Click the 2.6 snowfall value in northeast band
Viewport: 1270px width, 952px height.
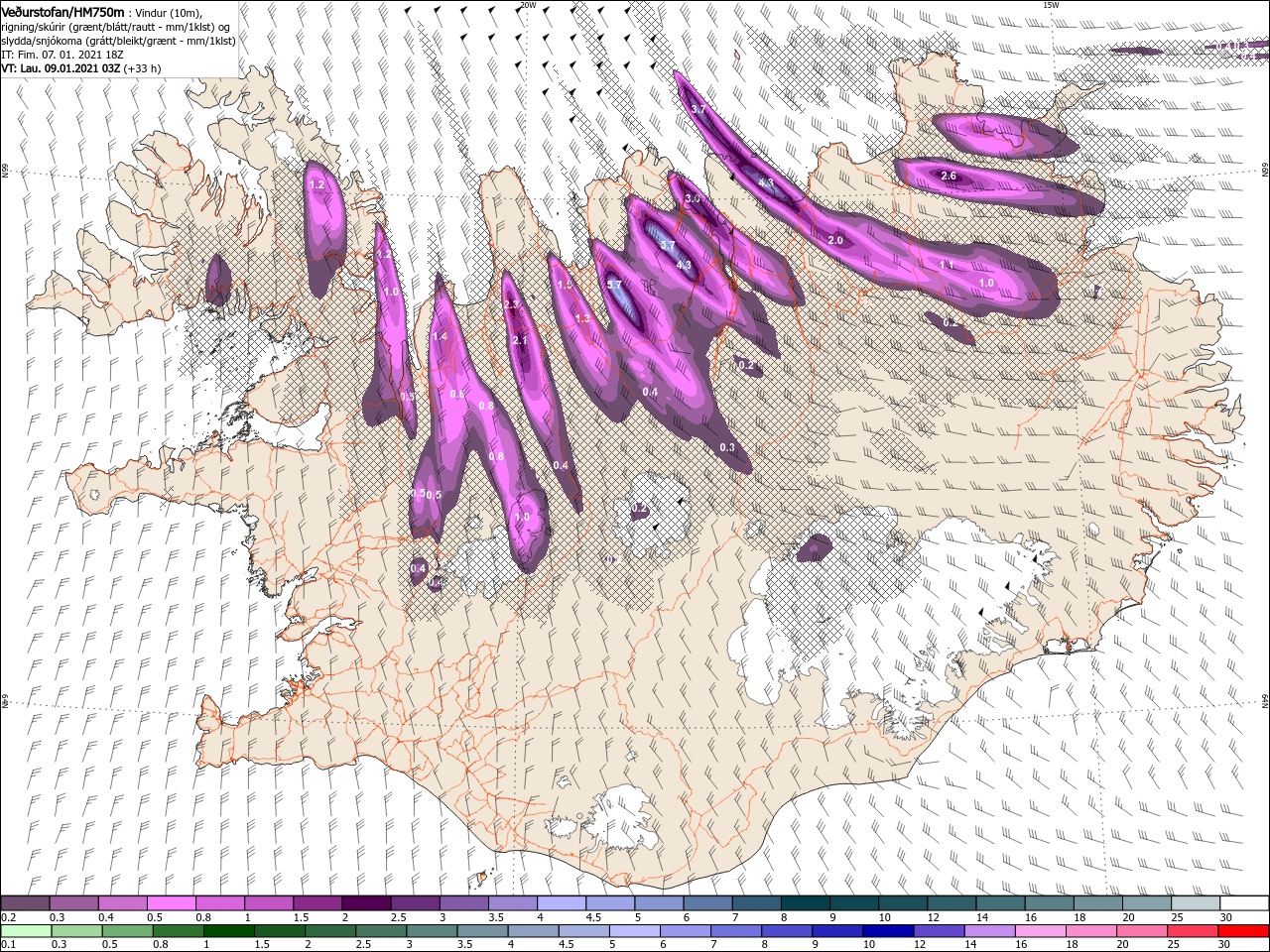coord(948,176)
